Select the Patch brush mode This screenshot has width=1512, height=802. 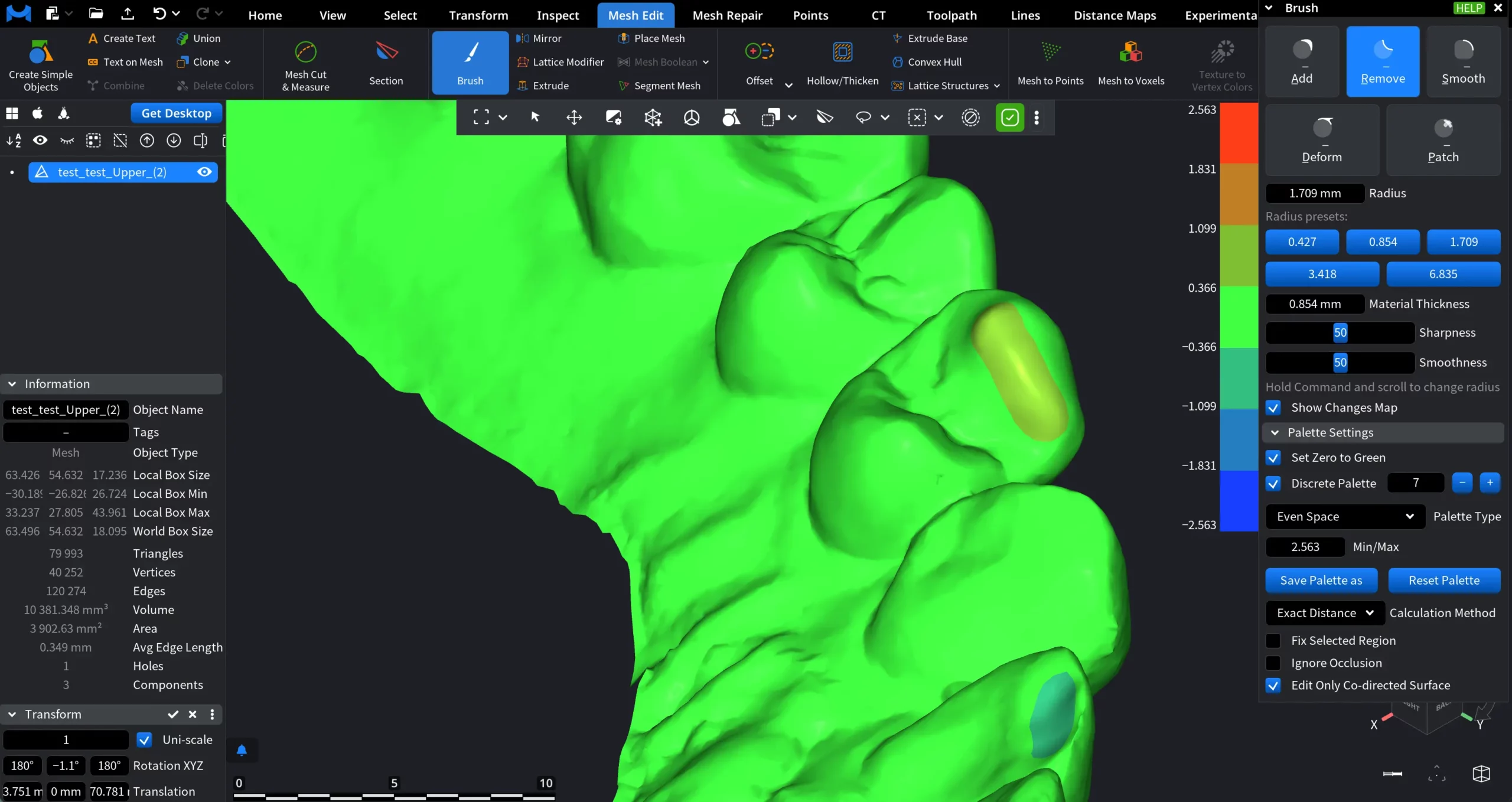pos(1442,140)
